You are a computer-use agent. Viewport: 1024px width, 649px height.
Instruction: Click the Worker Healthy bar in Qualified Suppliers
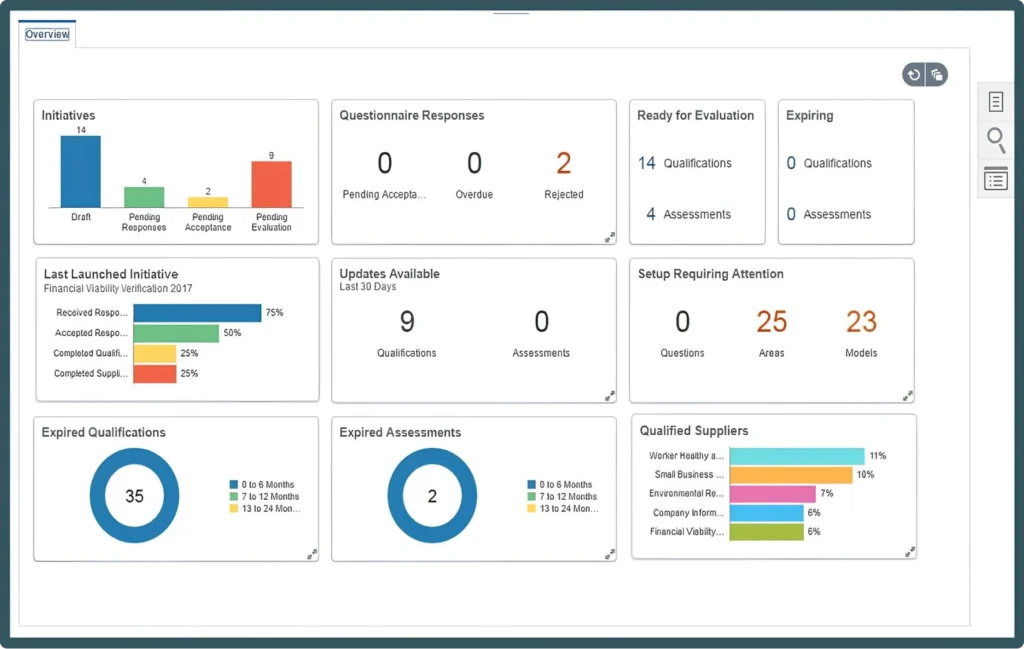796,456
